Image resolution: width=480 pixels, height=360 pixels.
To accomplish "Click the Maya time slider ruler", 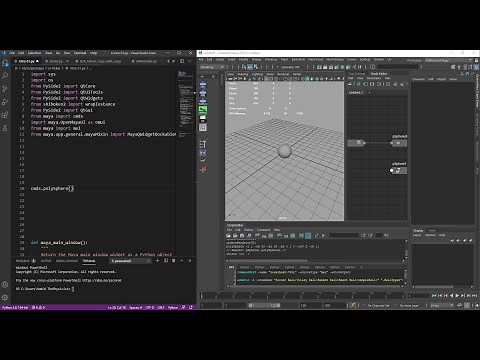I will [302, 296].
